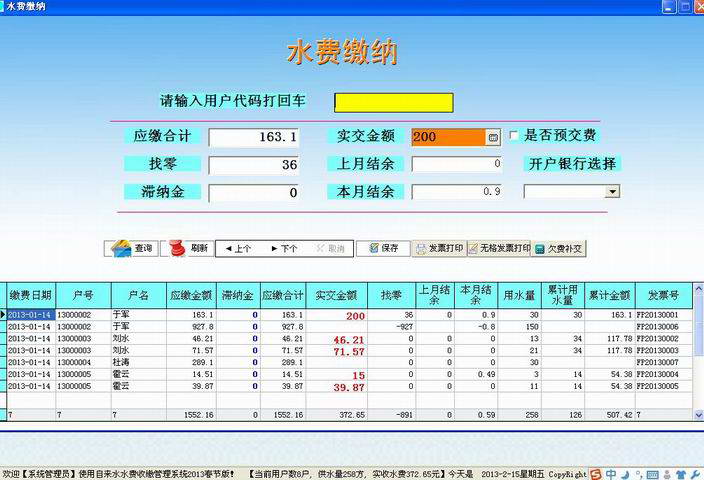Click the 实交金额 column header in table

[336, 295]
